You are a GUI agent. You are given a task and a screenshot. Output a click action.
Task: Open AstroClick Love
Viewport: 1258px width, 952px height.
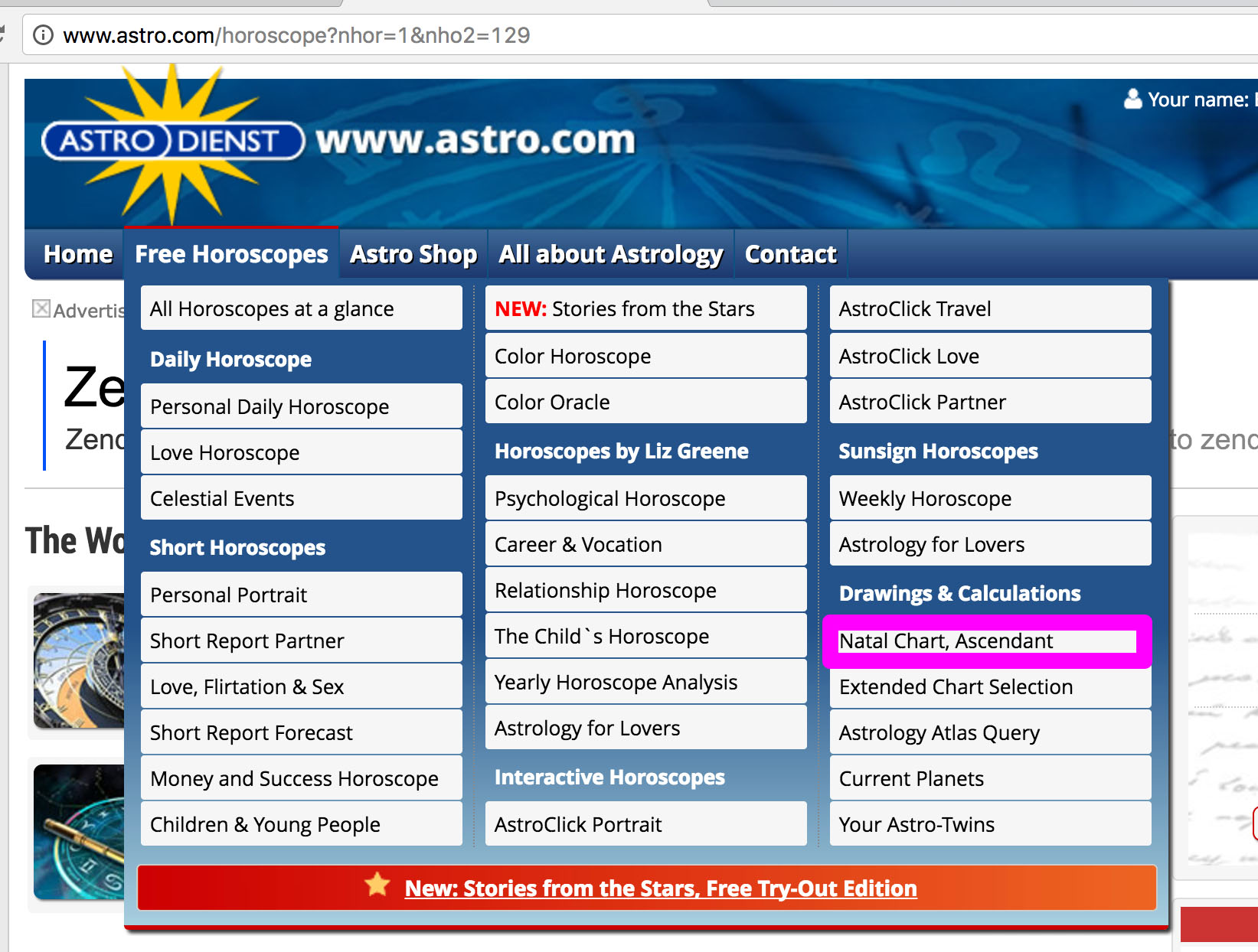coord(991,356)
